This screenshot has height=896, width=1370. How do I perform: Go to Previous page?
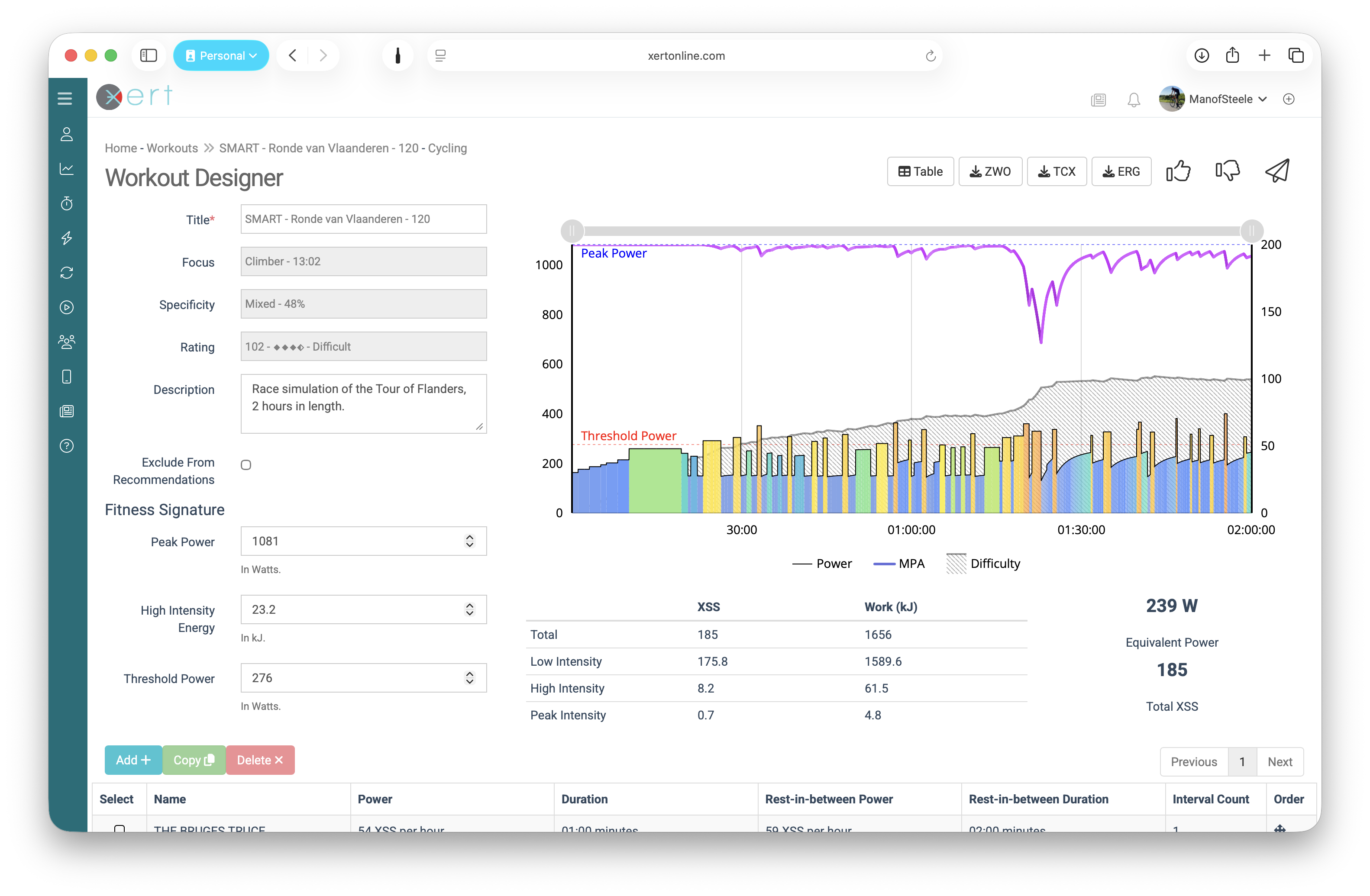tap(1194, 762)
